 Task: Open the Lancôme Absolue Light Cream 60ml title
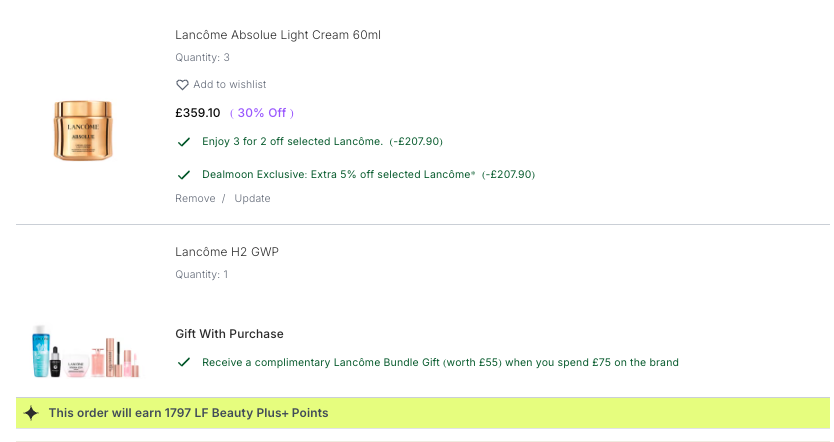(278, 35)
